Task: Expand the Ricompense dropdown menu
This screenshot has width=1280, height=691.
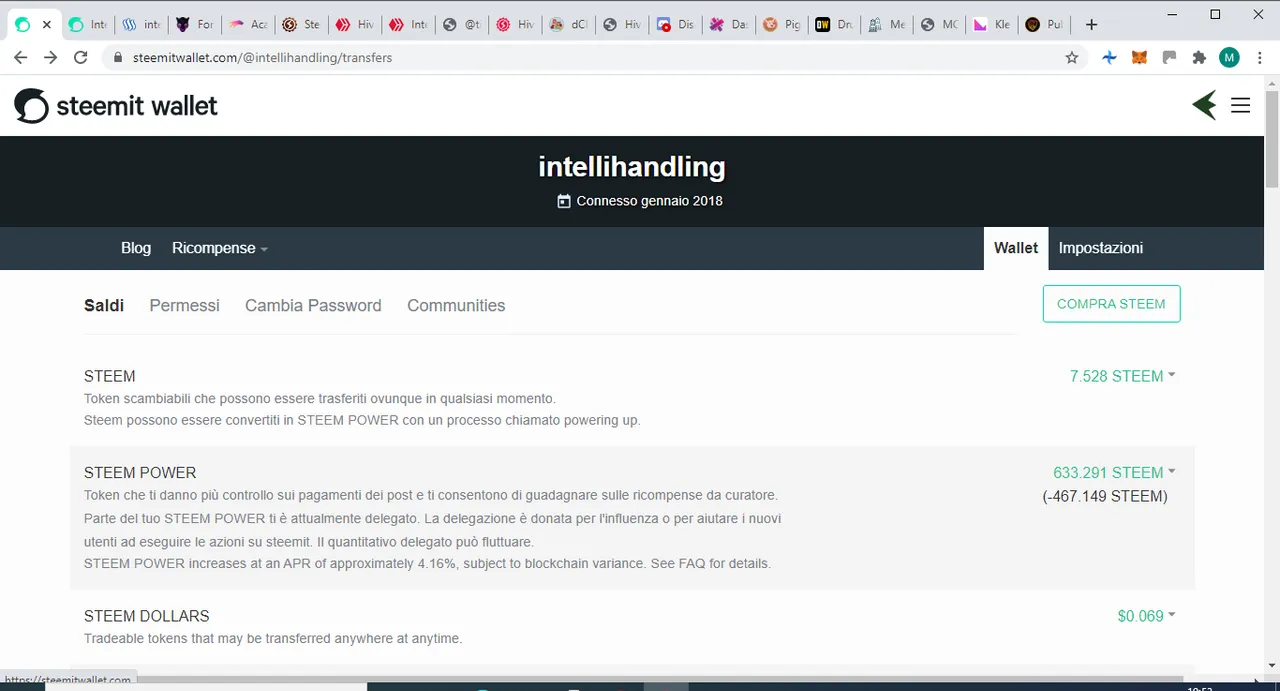Action: pyautogui.click(x=220, y=248)
